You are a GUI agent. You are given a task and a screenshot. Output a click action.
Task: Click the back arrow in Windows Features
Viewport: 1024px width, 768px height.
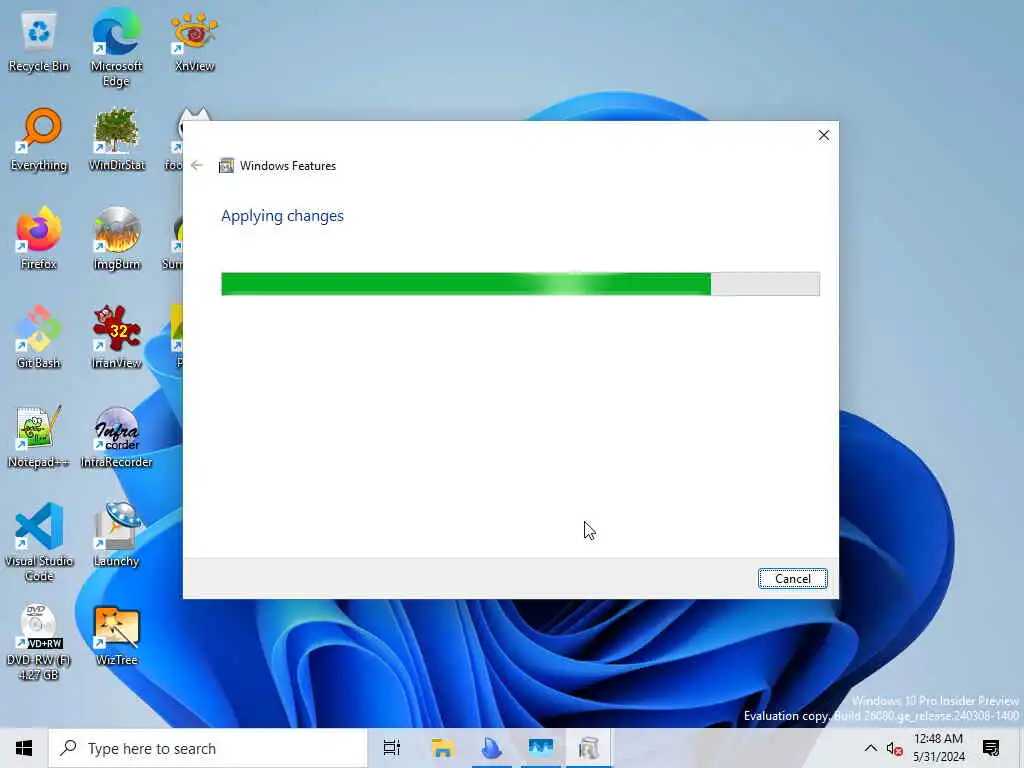coord(197,165)
